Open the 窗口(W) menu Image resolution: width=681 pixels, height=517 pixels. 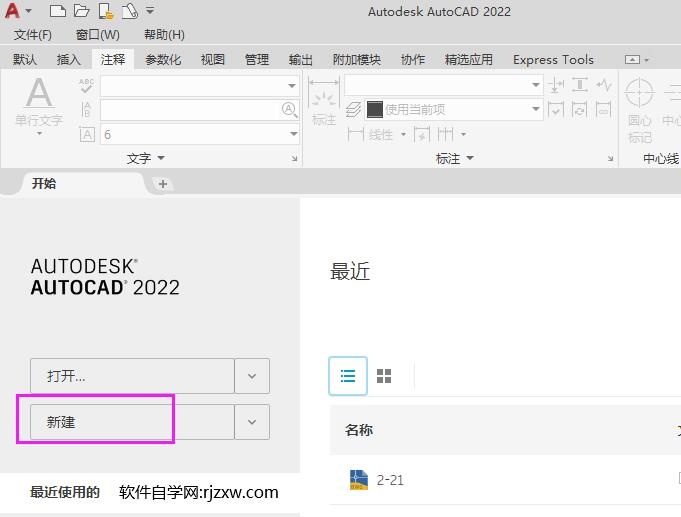98,35
